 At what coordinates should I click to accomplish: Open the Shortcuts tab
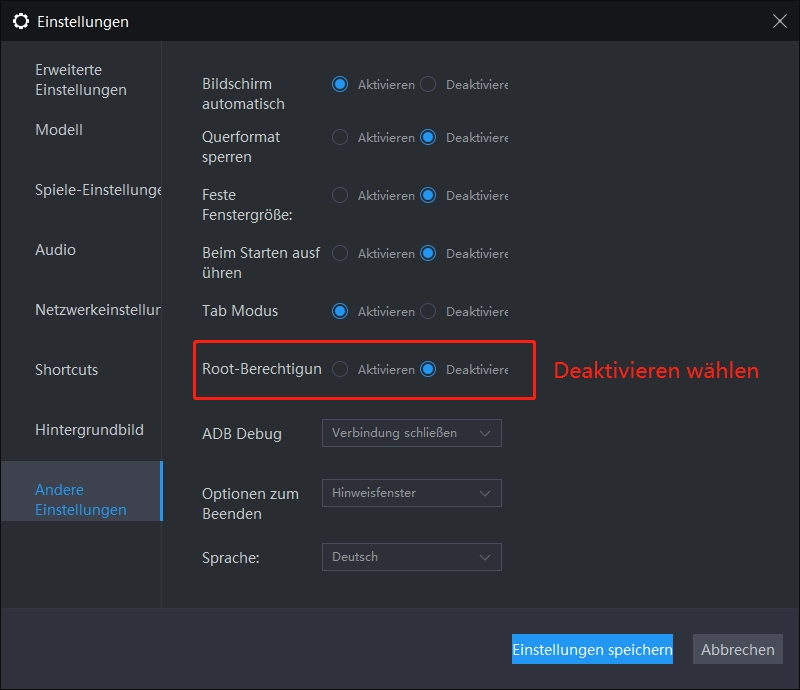[x=66, y=369]
